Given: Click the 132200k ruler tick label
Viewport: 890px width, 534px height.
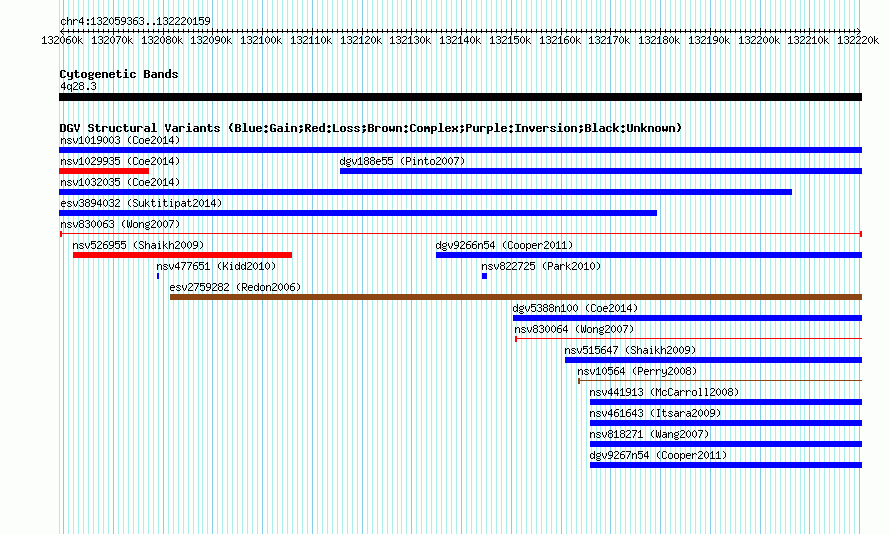Looking at the screenshot, I should tap(759, 40).
